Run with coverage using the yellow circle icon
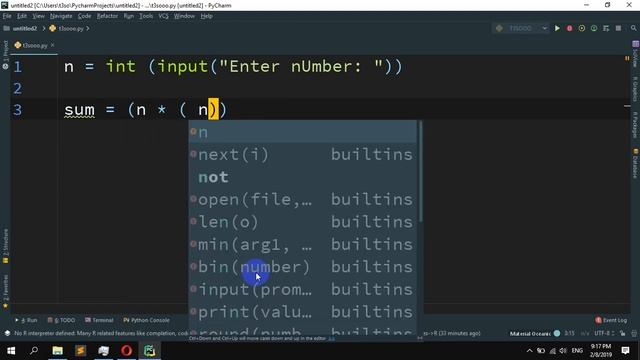This screenshot has height=360, width=640. click(582, 28)
